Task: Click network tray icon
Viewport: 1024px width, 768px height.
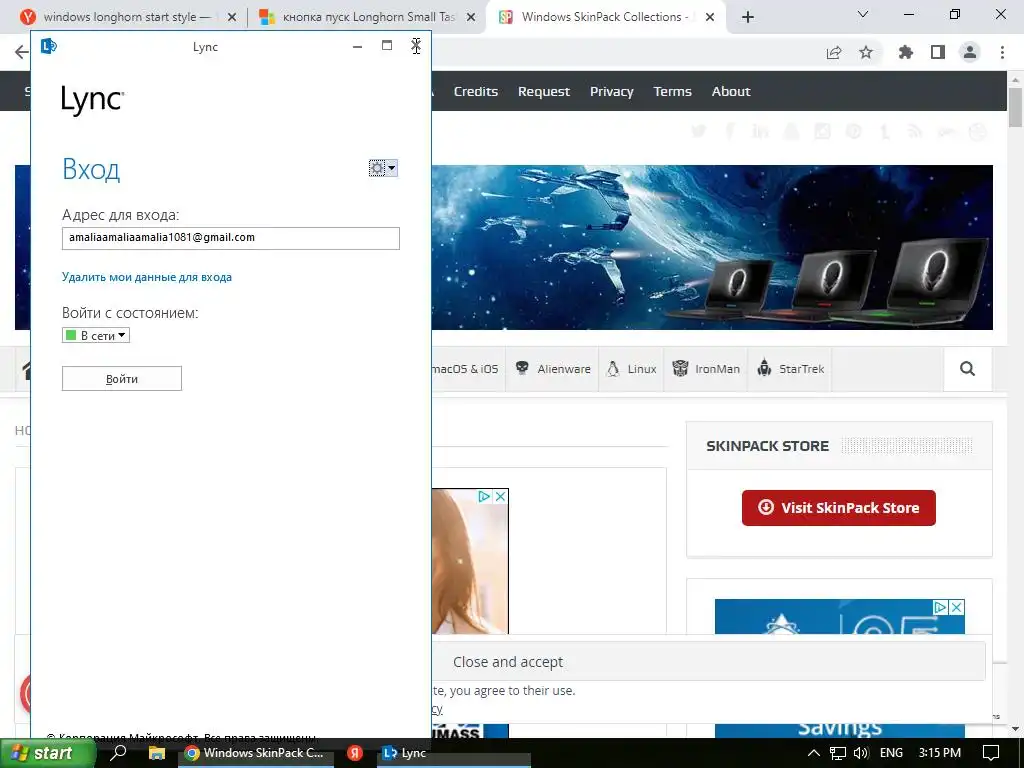Action: 837,754
